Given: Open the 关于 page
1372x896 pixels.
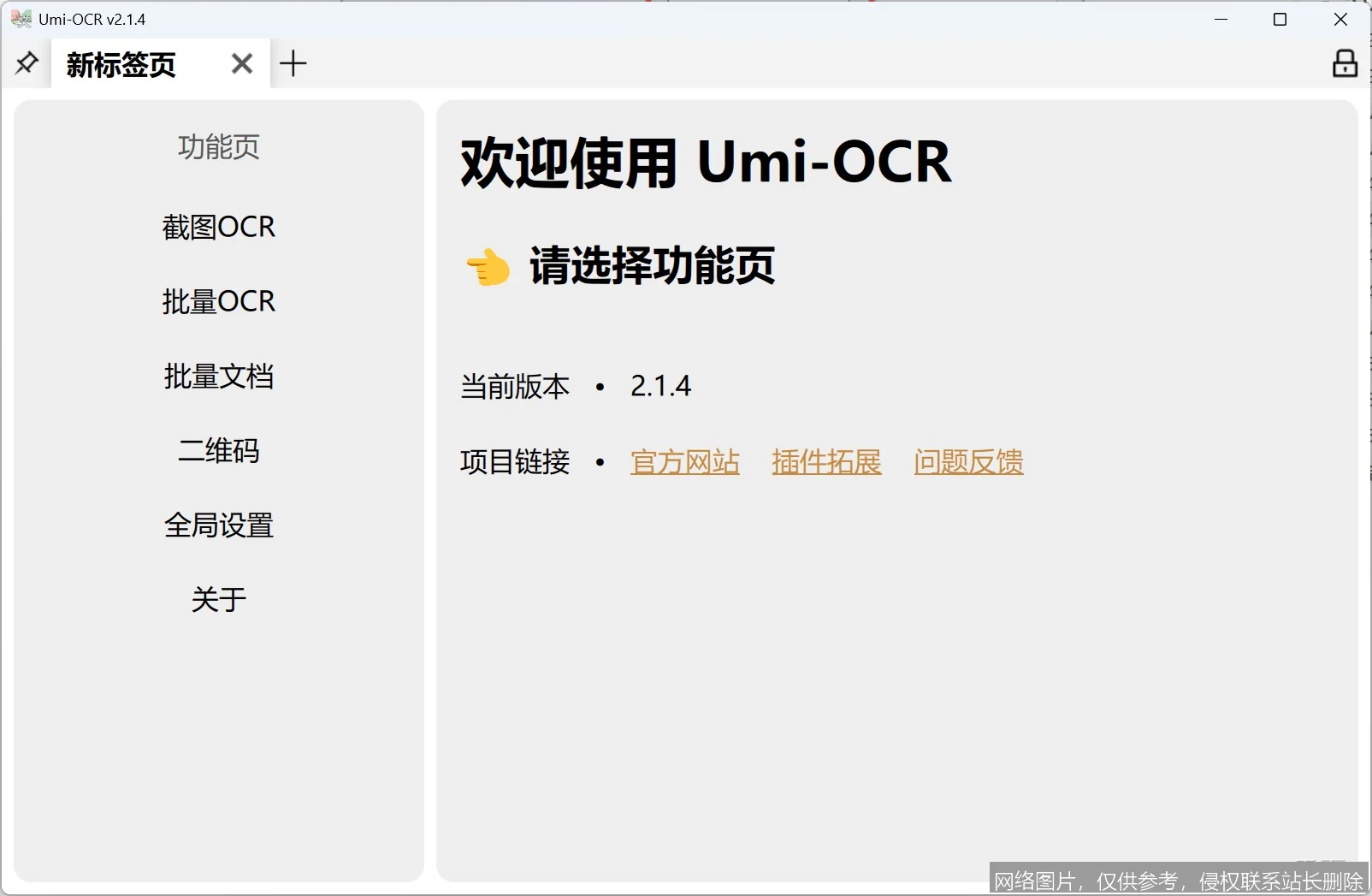Looking at the screenshot, I should pos(219,599).
